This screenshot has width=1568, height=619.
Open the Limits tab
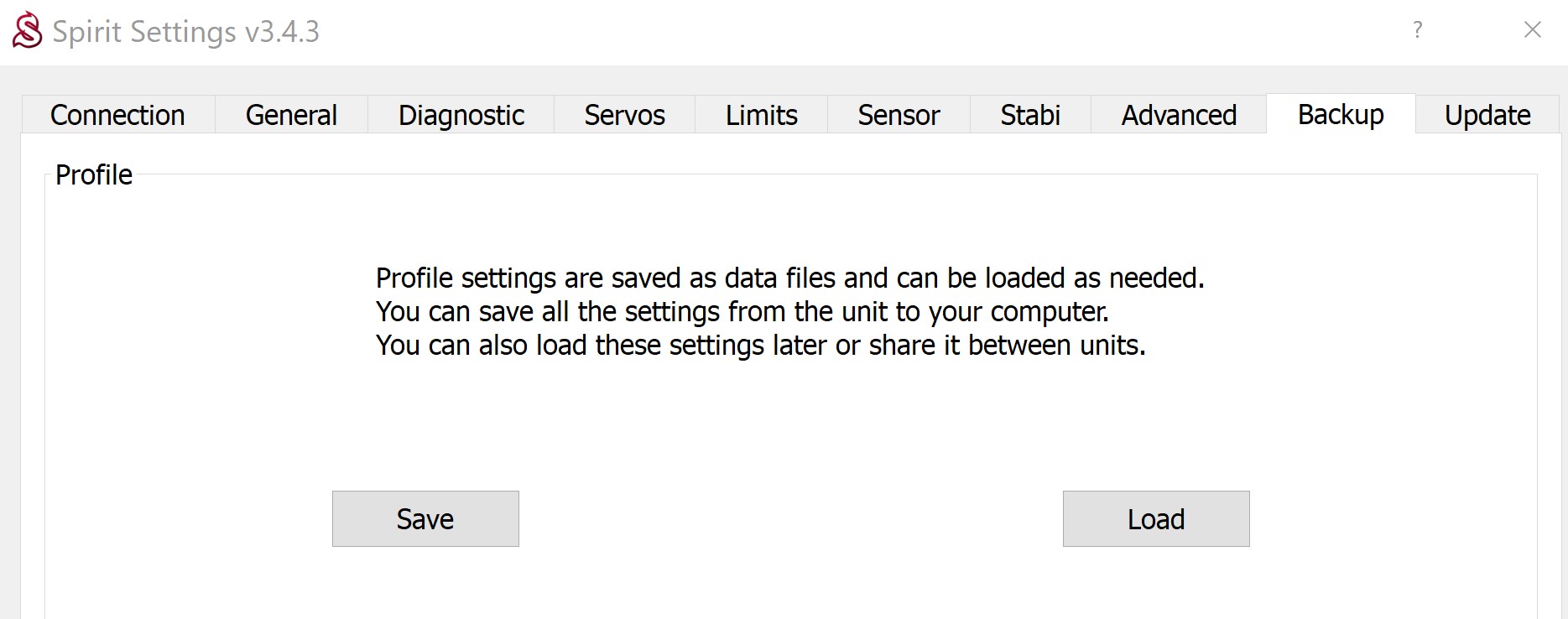761,115
